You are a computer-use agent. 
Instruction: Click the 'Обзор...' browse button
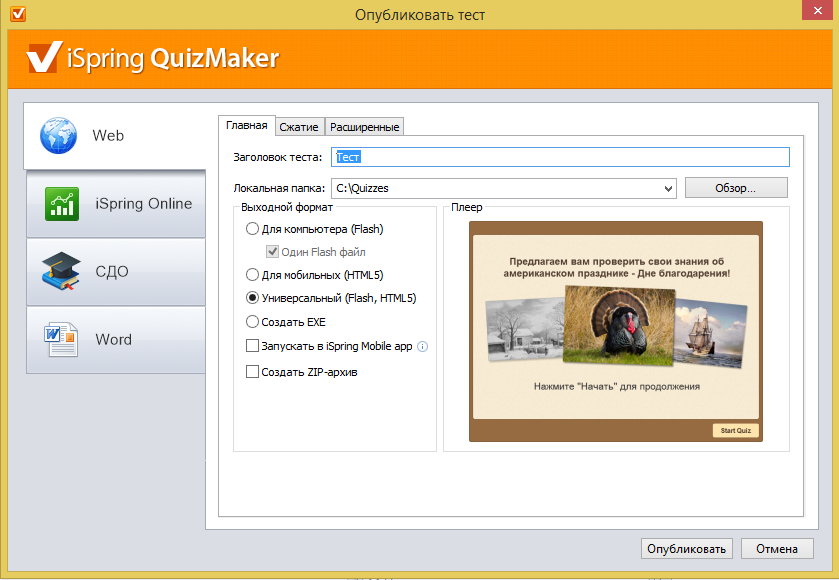736,188
